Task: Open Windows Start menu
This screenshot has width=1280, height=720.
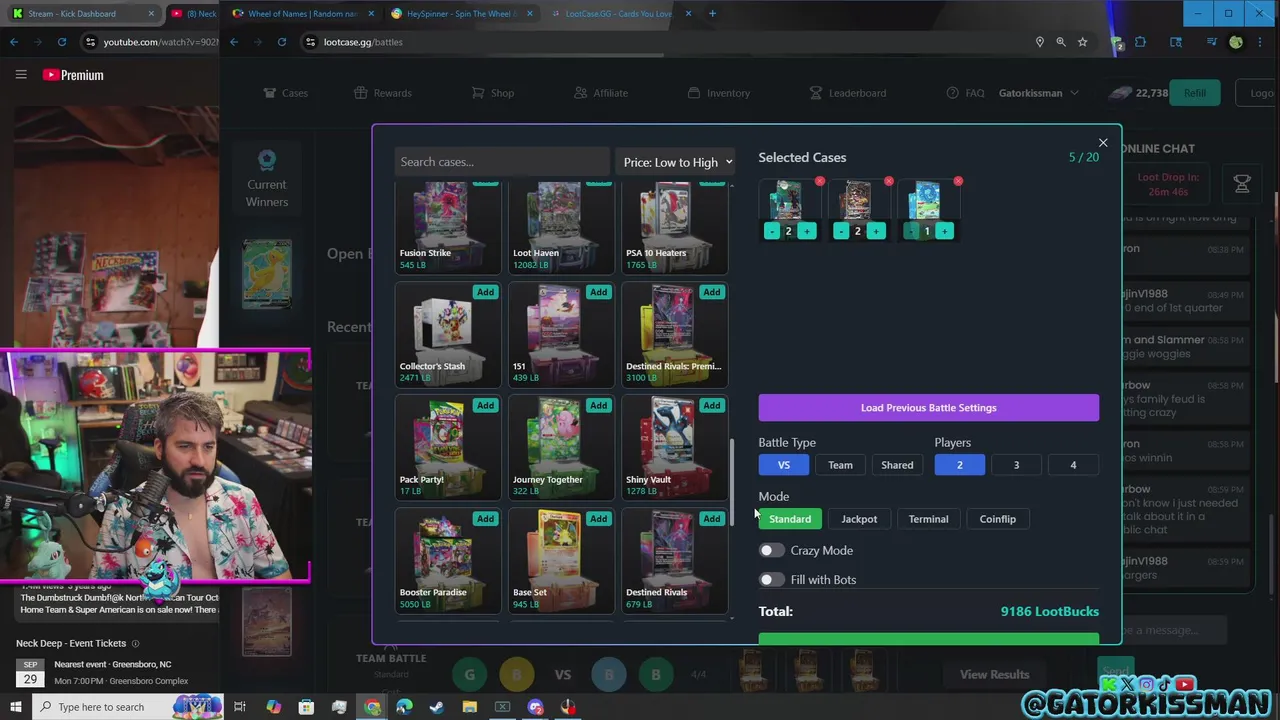Action: pyautogui.click(x=16, y=707)
